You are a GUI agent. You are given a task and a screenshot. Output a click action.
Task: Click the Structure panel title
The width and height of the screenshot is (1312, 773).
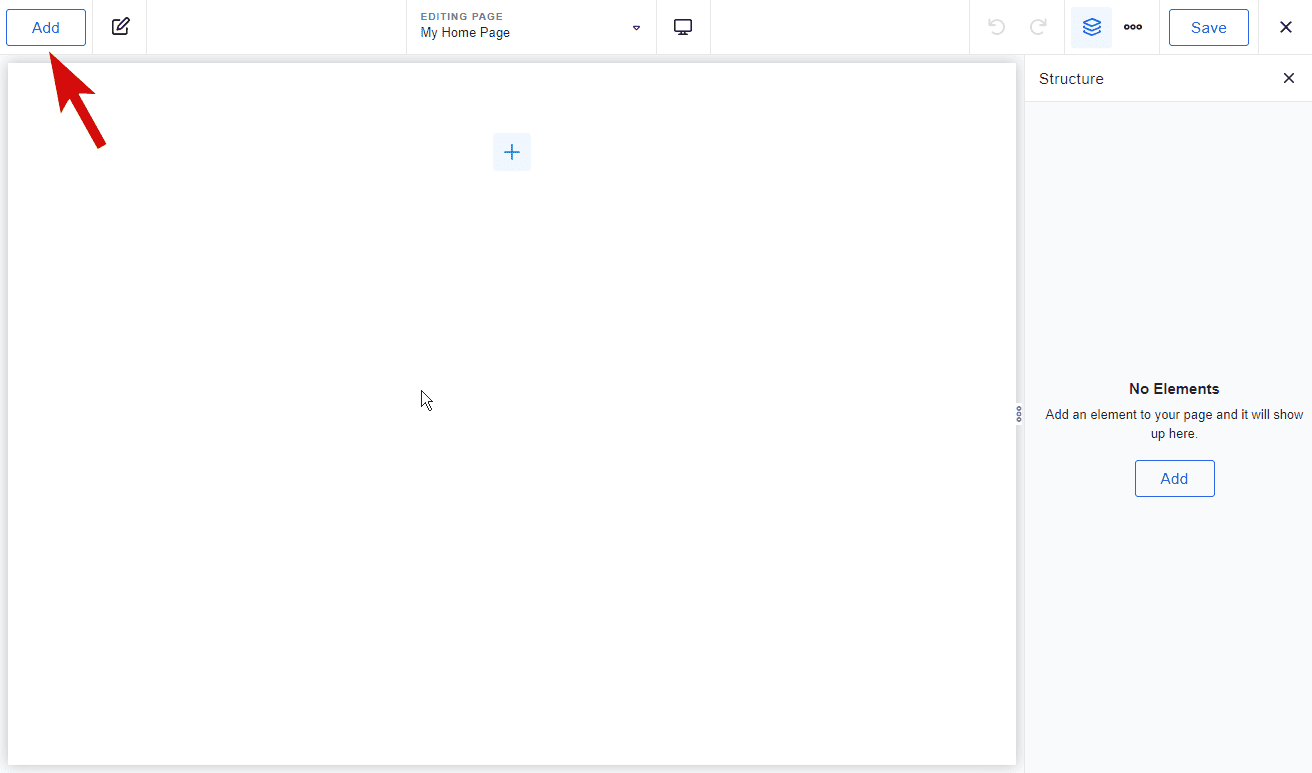pos(1071,79)
